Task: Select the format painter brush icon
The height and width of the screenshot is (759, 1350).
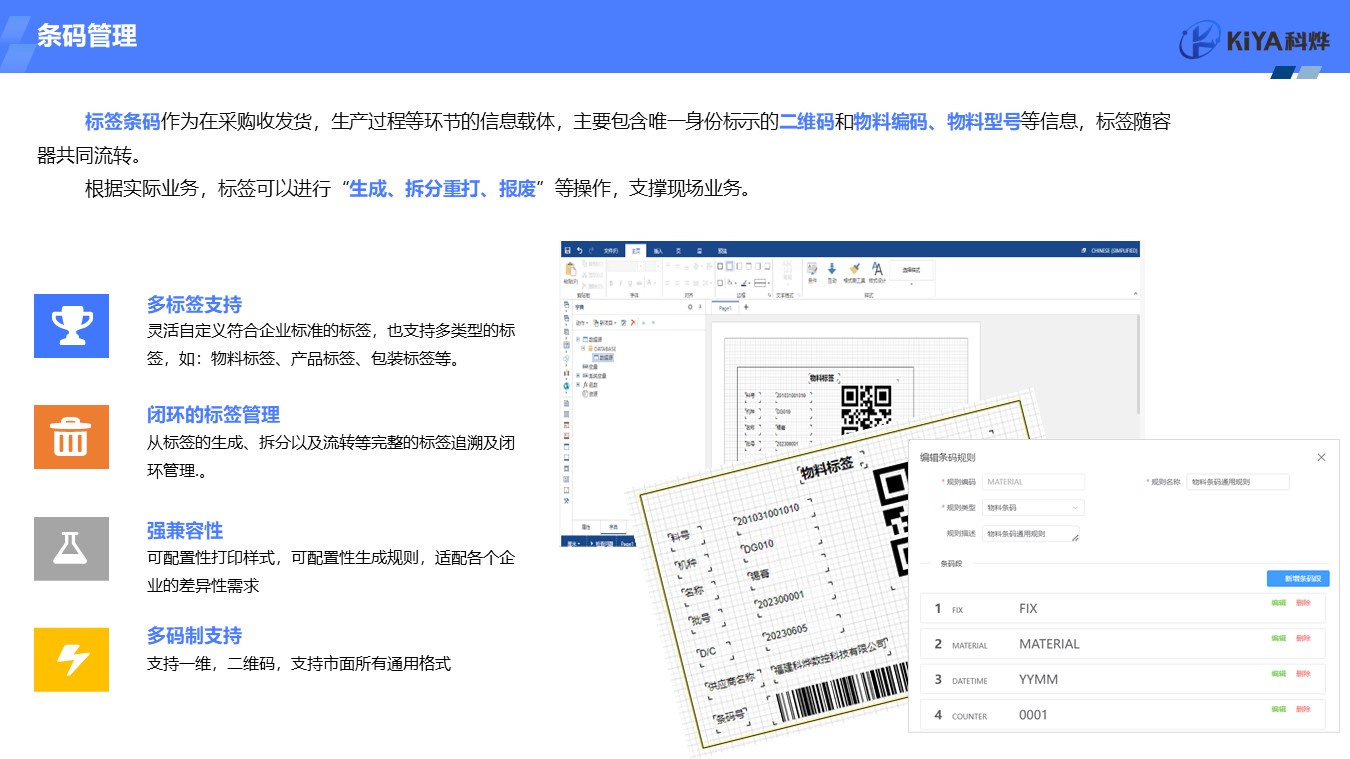Action: point(854,270)
